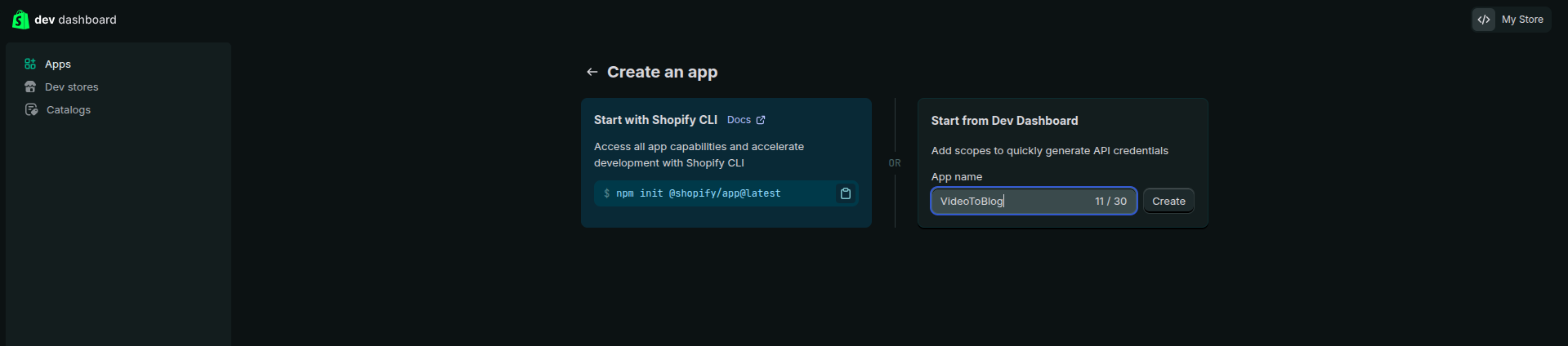Screen dimensions: 1568x346
Task: Click the code icon beside My Store
Action: pos(1484,20)
